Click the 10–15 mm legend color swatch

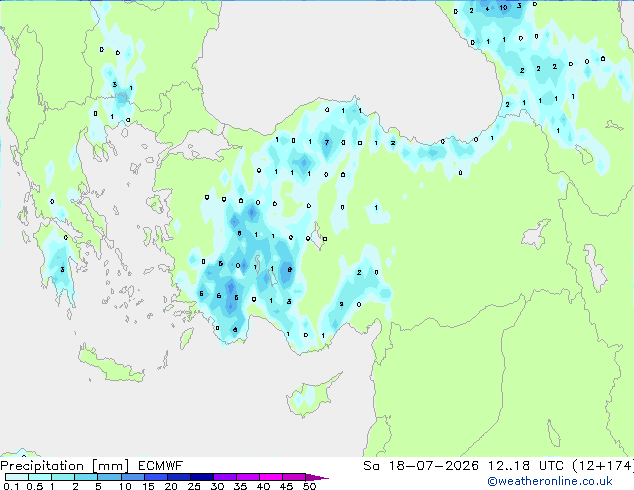pyautogui.click(x=132, y=477)
